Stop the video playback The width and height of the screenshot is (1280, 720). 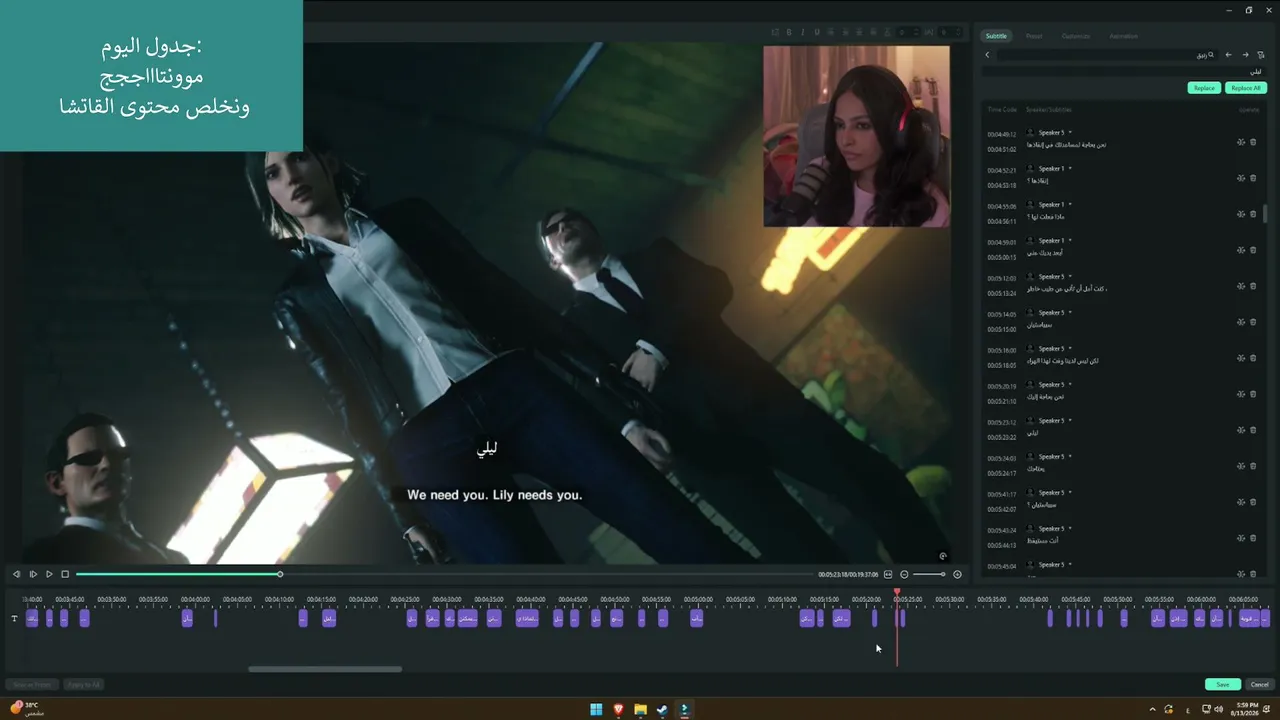(65, 574)
